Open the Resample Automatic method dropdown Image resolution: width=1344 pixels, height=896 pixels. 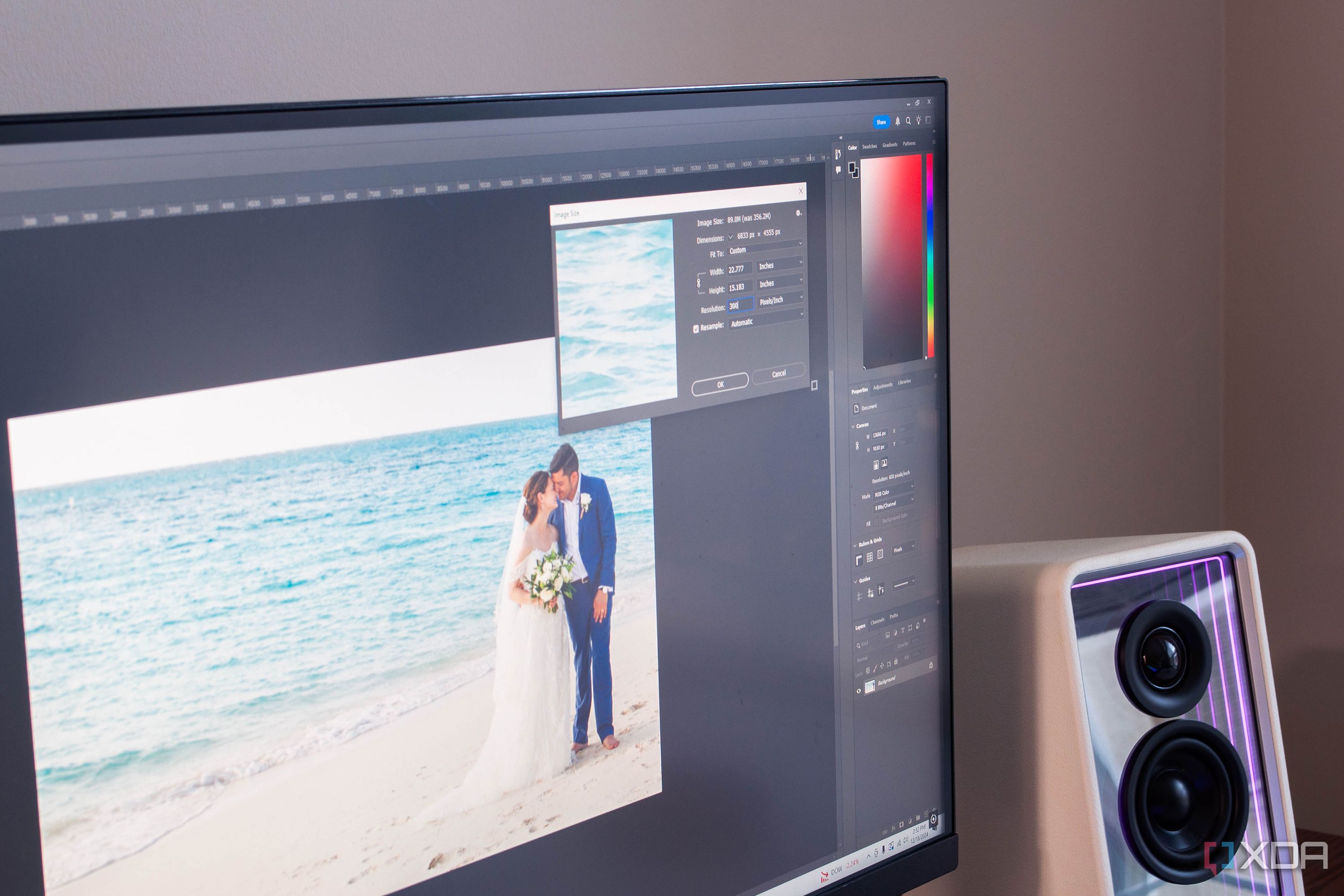766,320
